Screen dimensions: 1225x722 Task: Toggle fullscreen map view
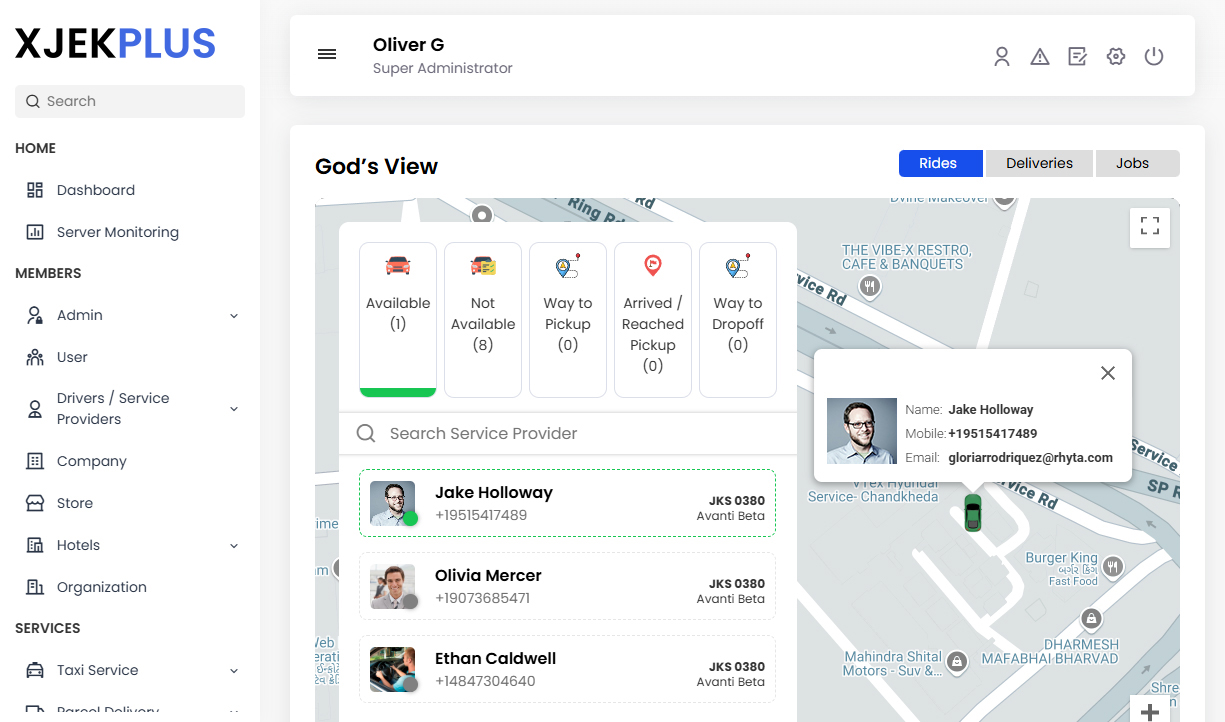pos(1149,227)
